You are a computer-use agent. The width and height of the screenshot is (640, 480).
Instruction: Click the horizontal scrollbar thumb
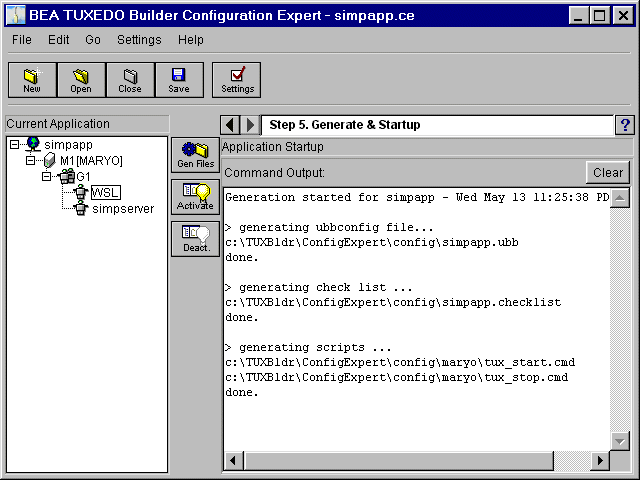[x=398, y=461]
